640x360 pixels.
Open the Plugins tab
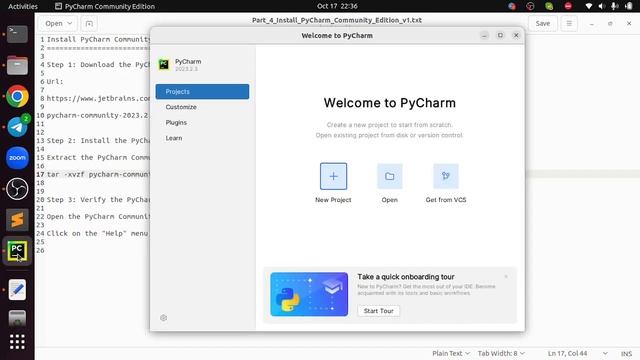point(176,122)
